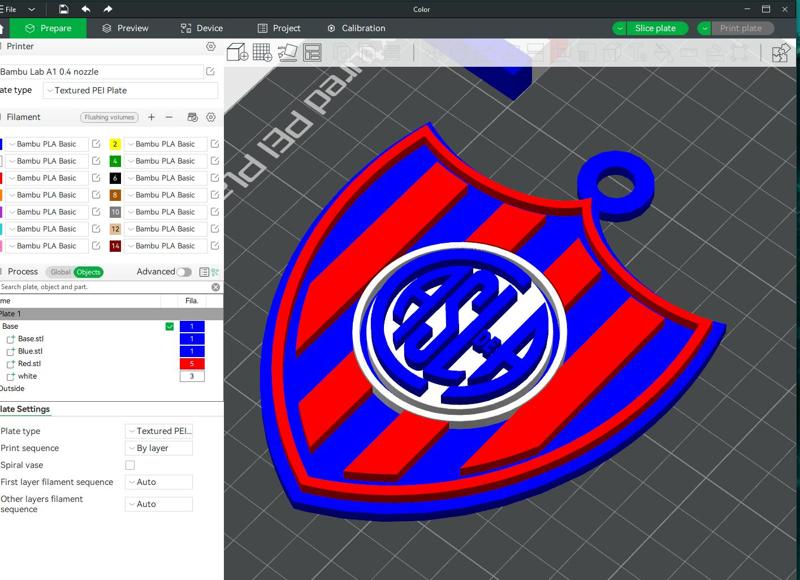The height and width of the screenshot is (580, 800).
Task: Open the Print sequence dropdown
Action: [158, 447]
